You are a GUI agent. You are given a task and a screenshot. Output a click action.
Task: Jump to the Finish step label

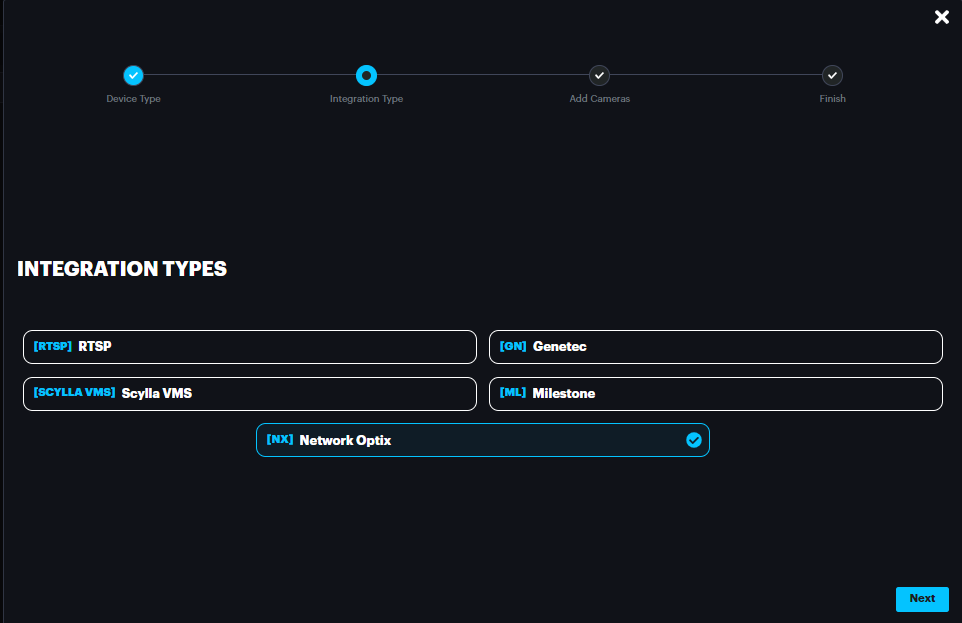(832, 99)
